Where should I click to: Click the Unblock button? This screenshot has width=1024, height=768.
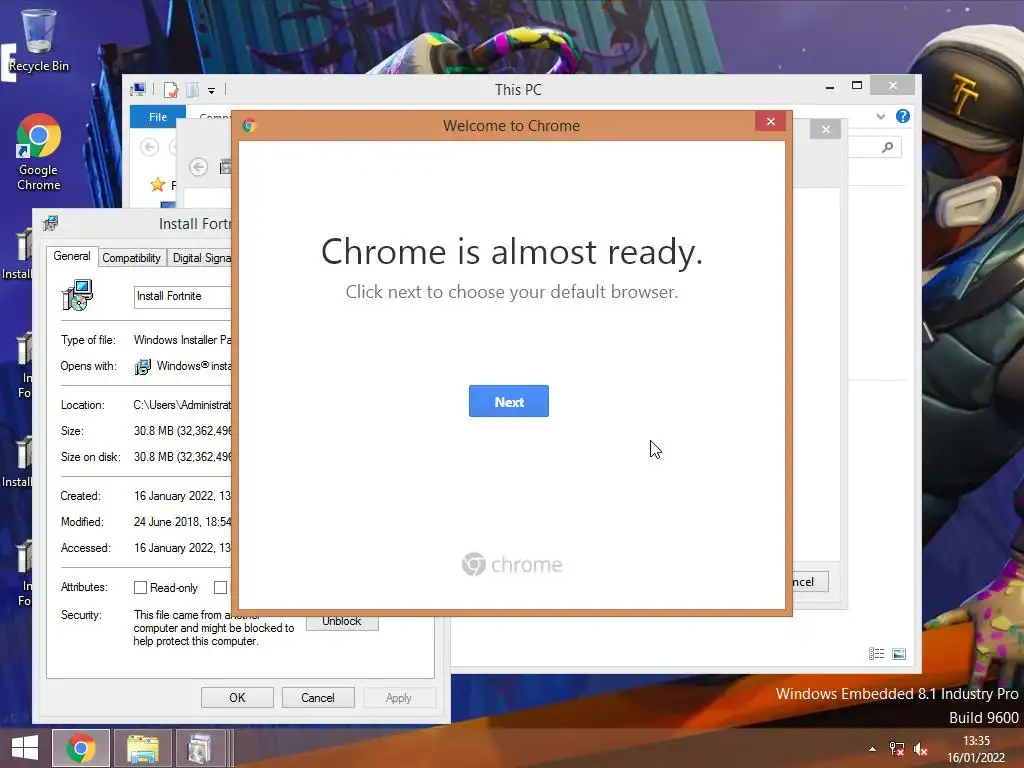(x=342, y=622)
